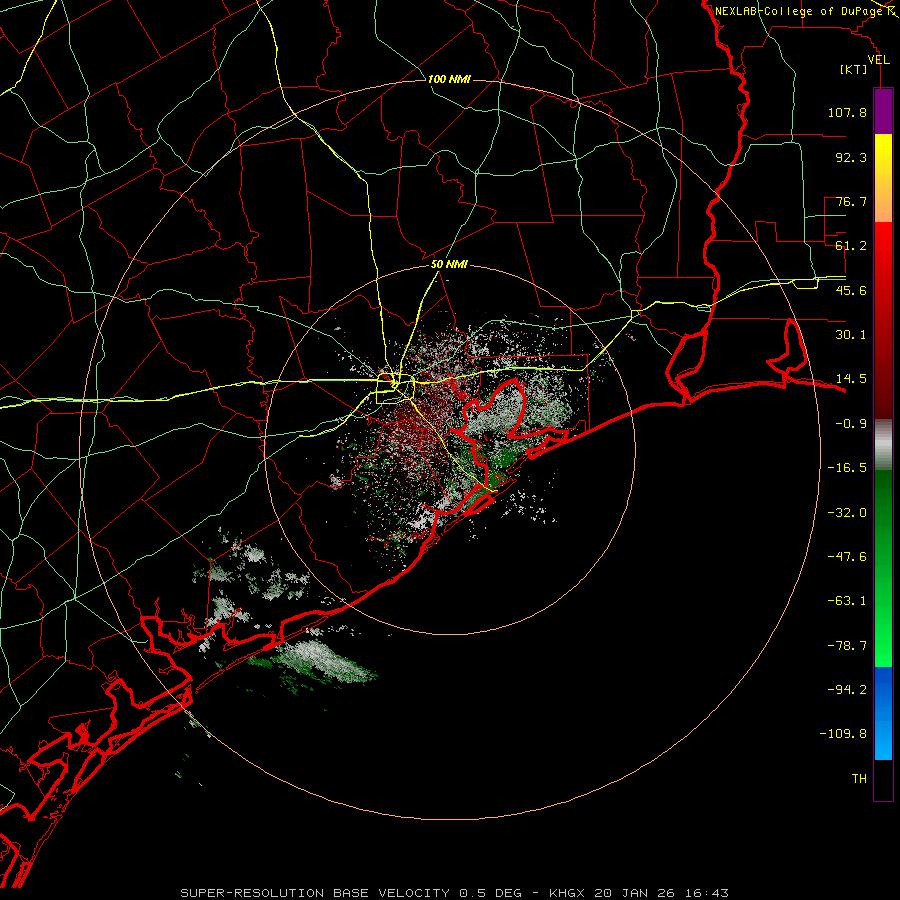Viewport: 900px width, 900px height.
Task: Click the -32.0 velocity scale value
Action: coord(847,513)
